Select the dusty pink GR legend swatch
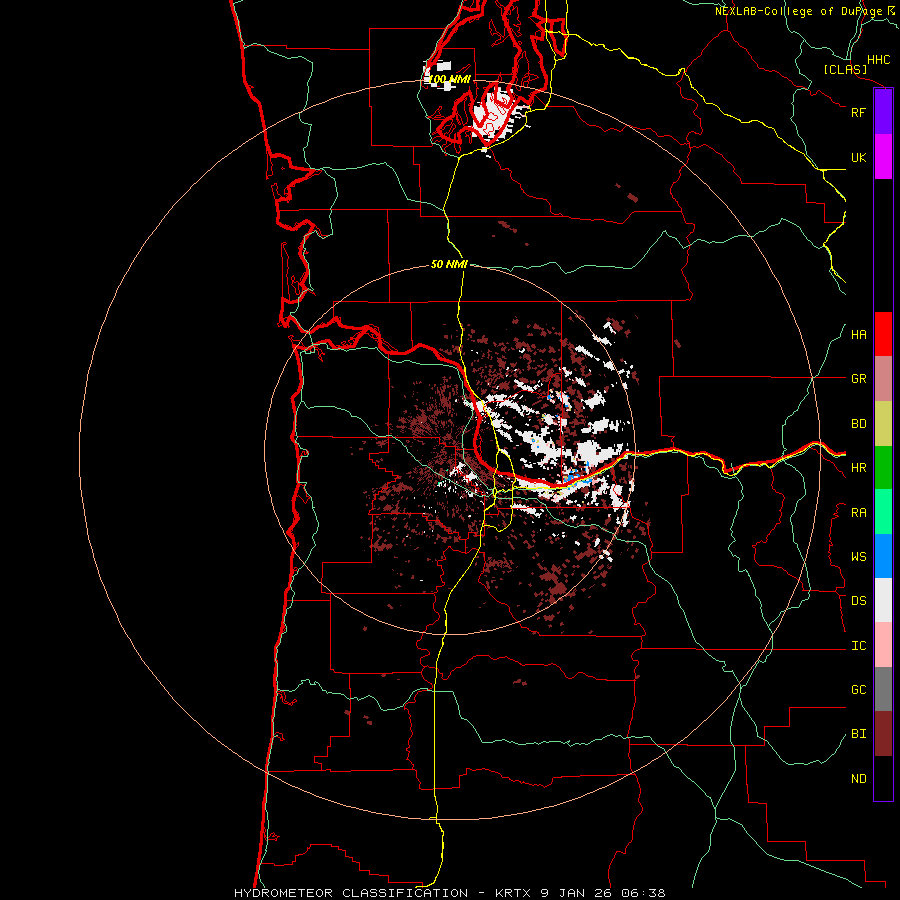Image resolution: width=900 pixels, height=900 pixels. tap(883, 379)
